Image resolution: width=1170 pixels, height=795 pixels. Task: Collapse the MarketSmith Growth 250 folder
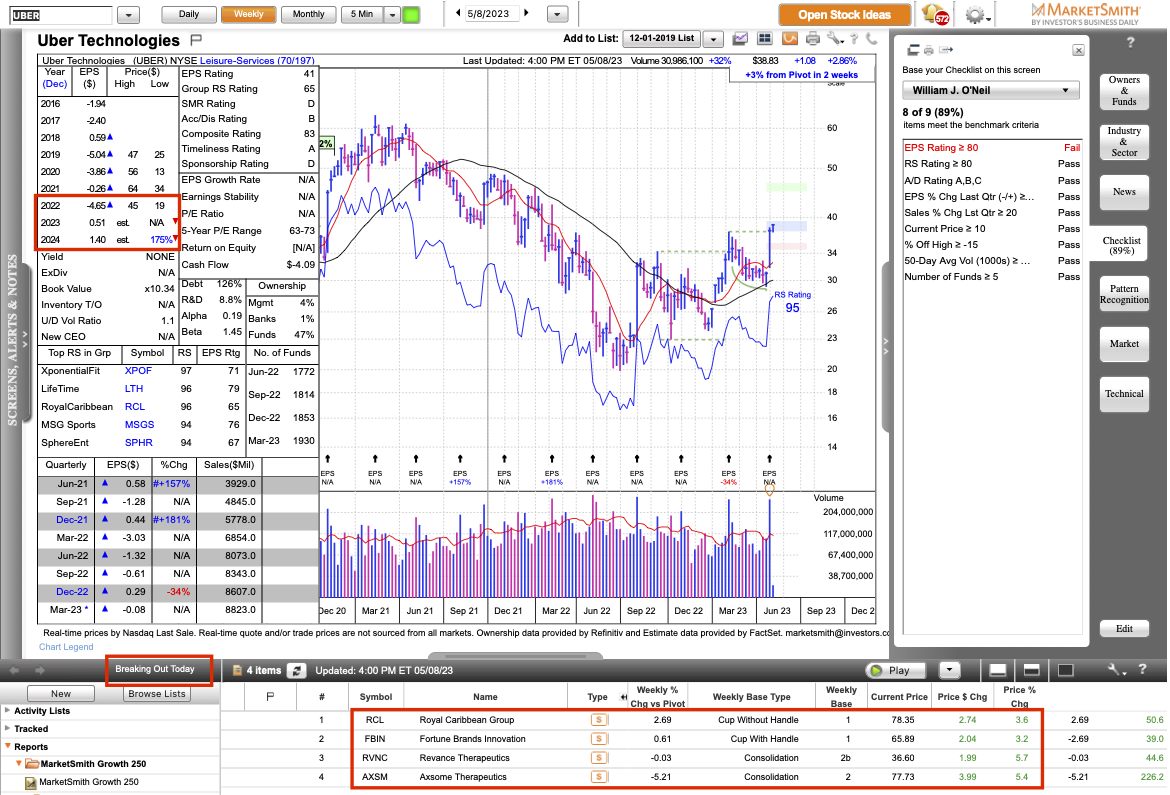(x=19, y=764)
